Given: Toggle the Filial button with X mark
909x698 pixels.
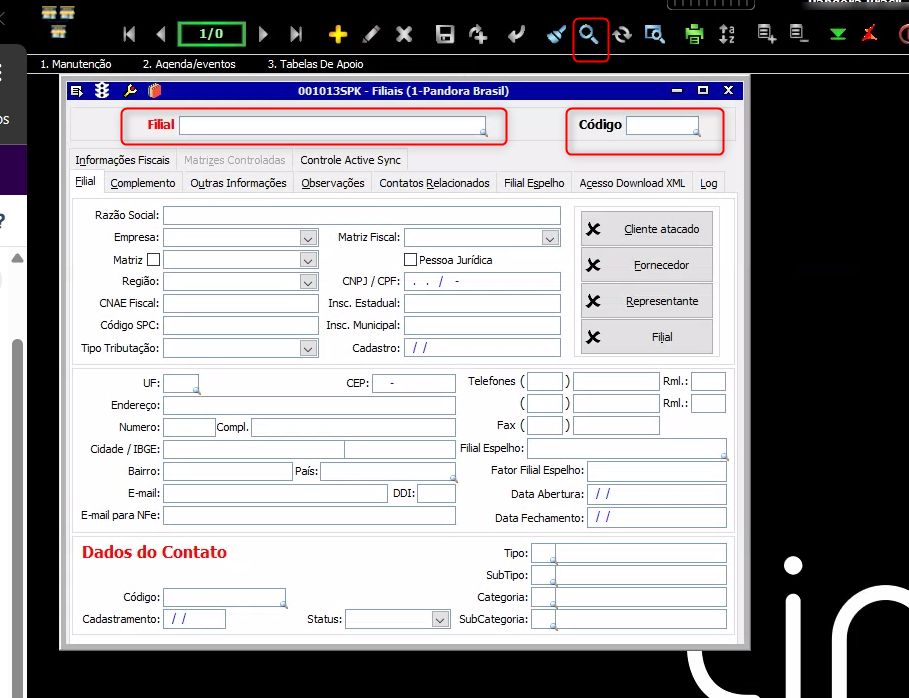Looking at the screenshot, I should [646, 337].
